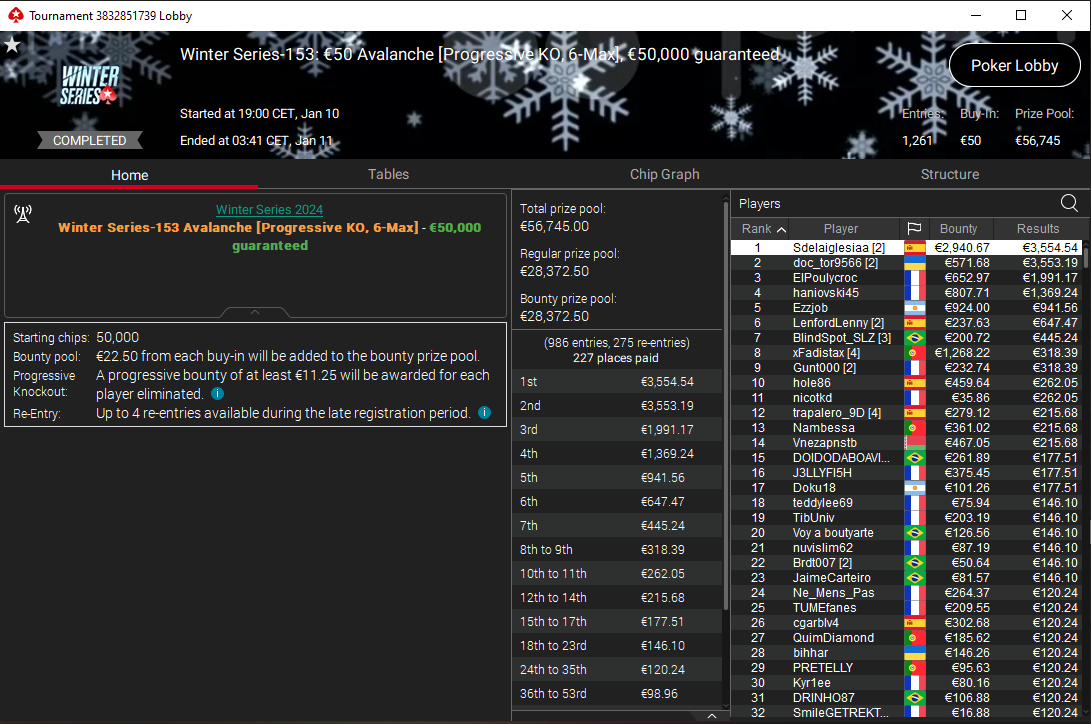The image size is (1091, 724).
Task: Select player JaimeCarteiro row
Action: pyautogui.click(x=907, y=578)
